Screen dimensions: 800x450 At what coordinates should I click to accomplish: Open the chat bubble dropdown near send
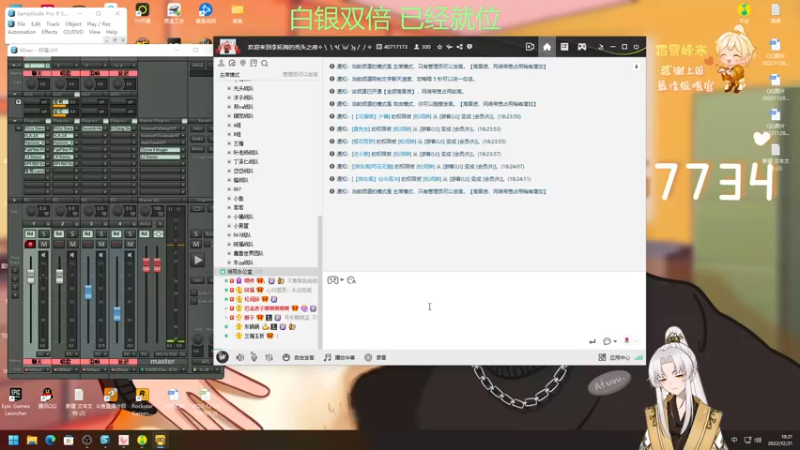(610, 341)
